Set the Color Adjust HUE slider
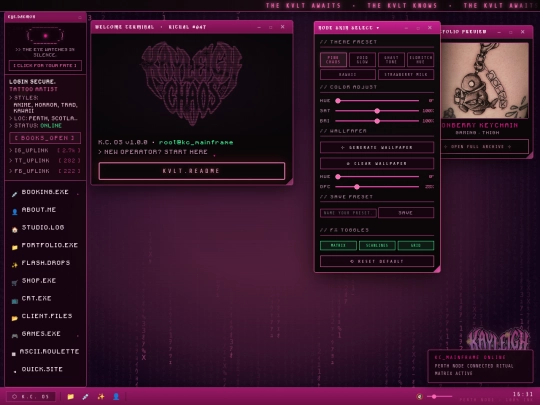This screenshot has height=405, width=540. pos(377,101)
